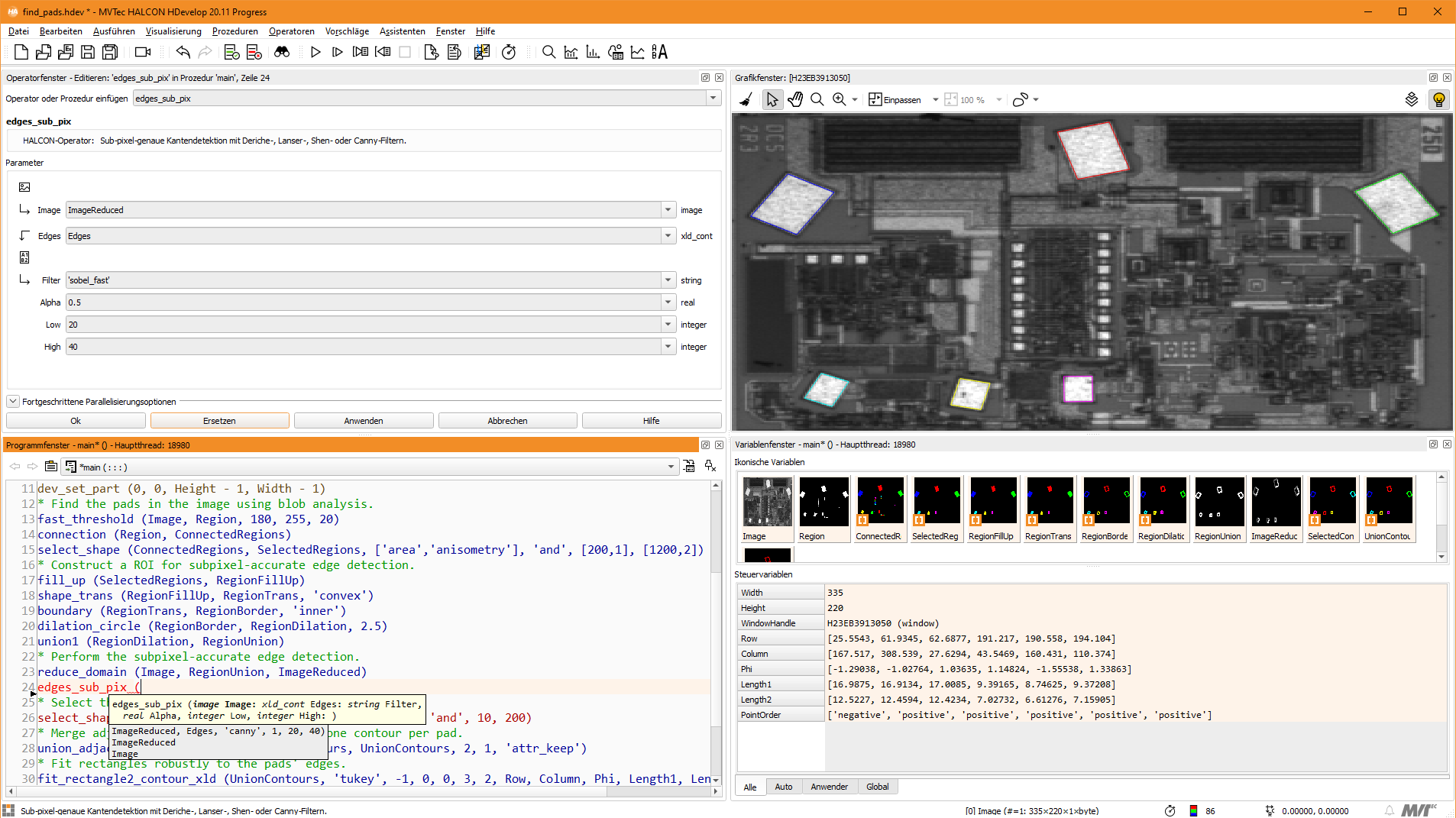Open the feature histogram bar-chart icon
Viewport: 1456px width, 818px height.
593,52
